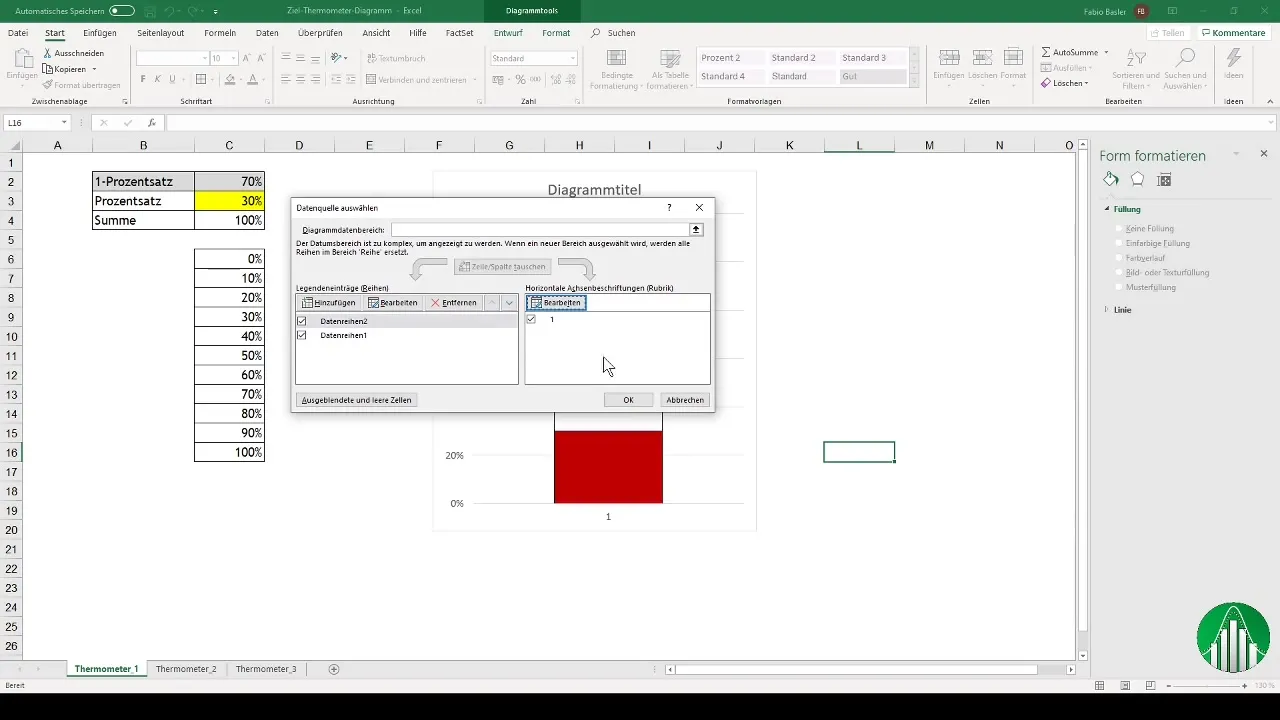
Task: Click the fill color bucket icon
Action: pos(230,79)
